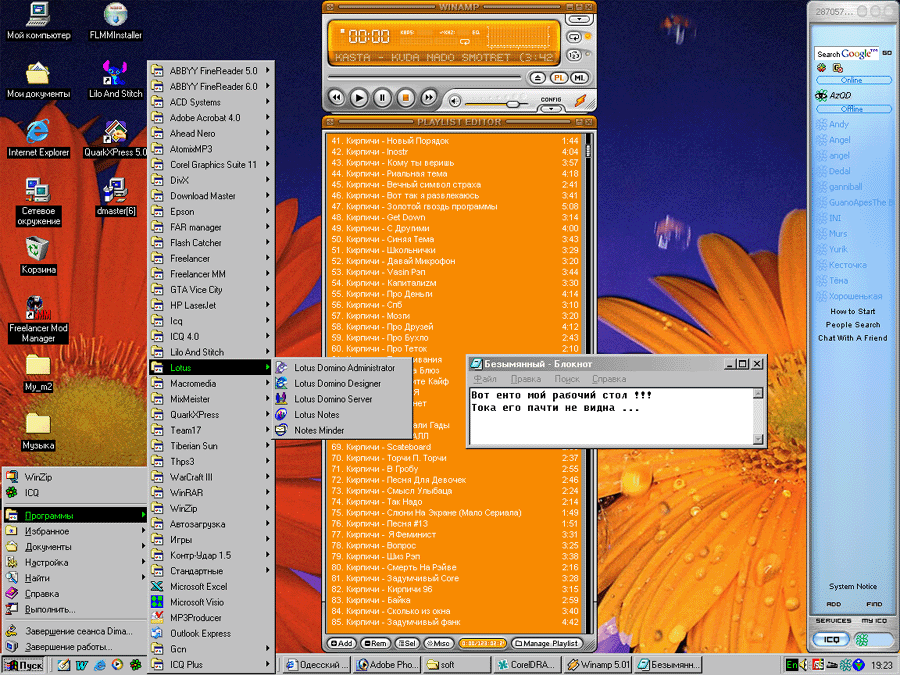
Task: Expand the Macromedia program group
Action: click(x=211, y=383)
